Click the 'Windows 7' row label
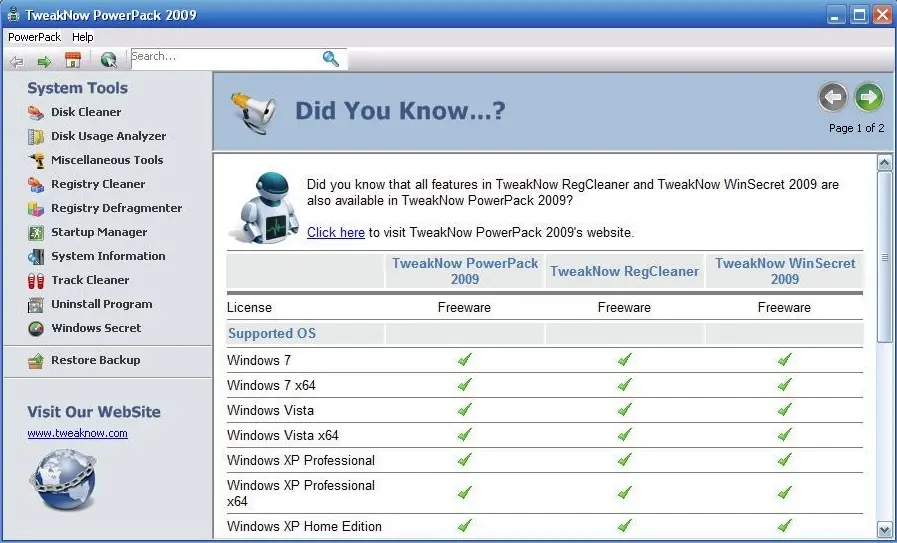 (259, 360)
